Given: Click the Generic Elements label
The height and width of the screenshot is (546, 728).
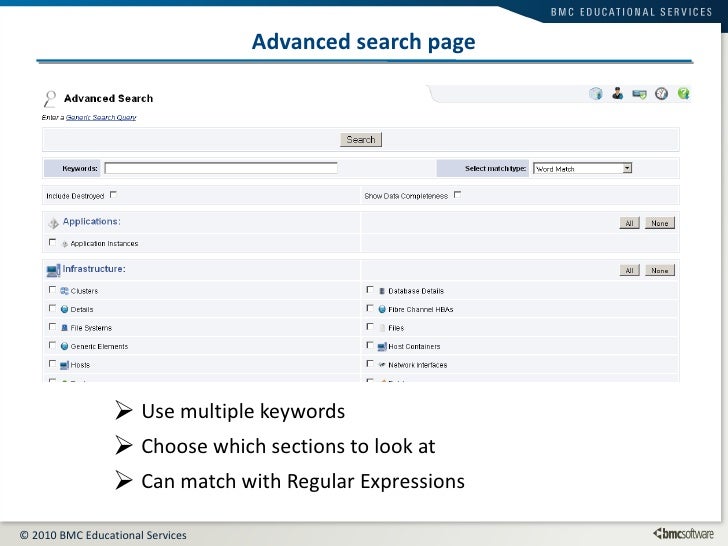Looking at the screenshot, I should (x=99, y=347).
